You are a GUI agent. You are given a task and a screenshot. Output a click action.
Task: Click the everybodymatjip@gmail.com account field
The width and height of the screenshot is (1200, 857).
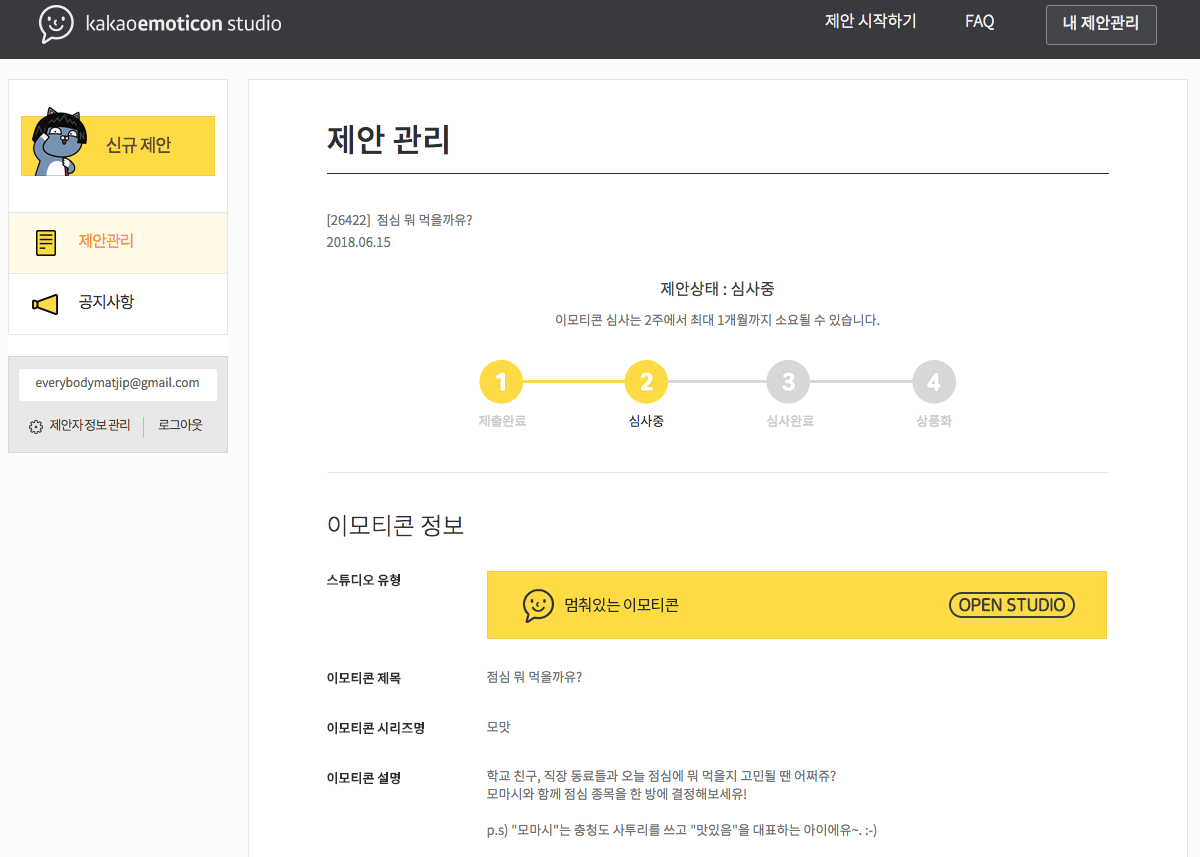(x=118, y=384)
